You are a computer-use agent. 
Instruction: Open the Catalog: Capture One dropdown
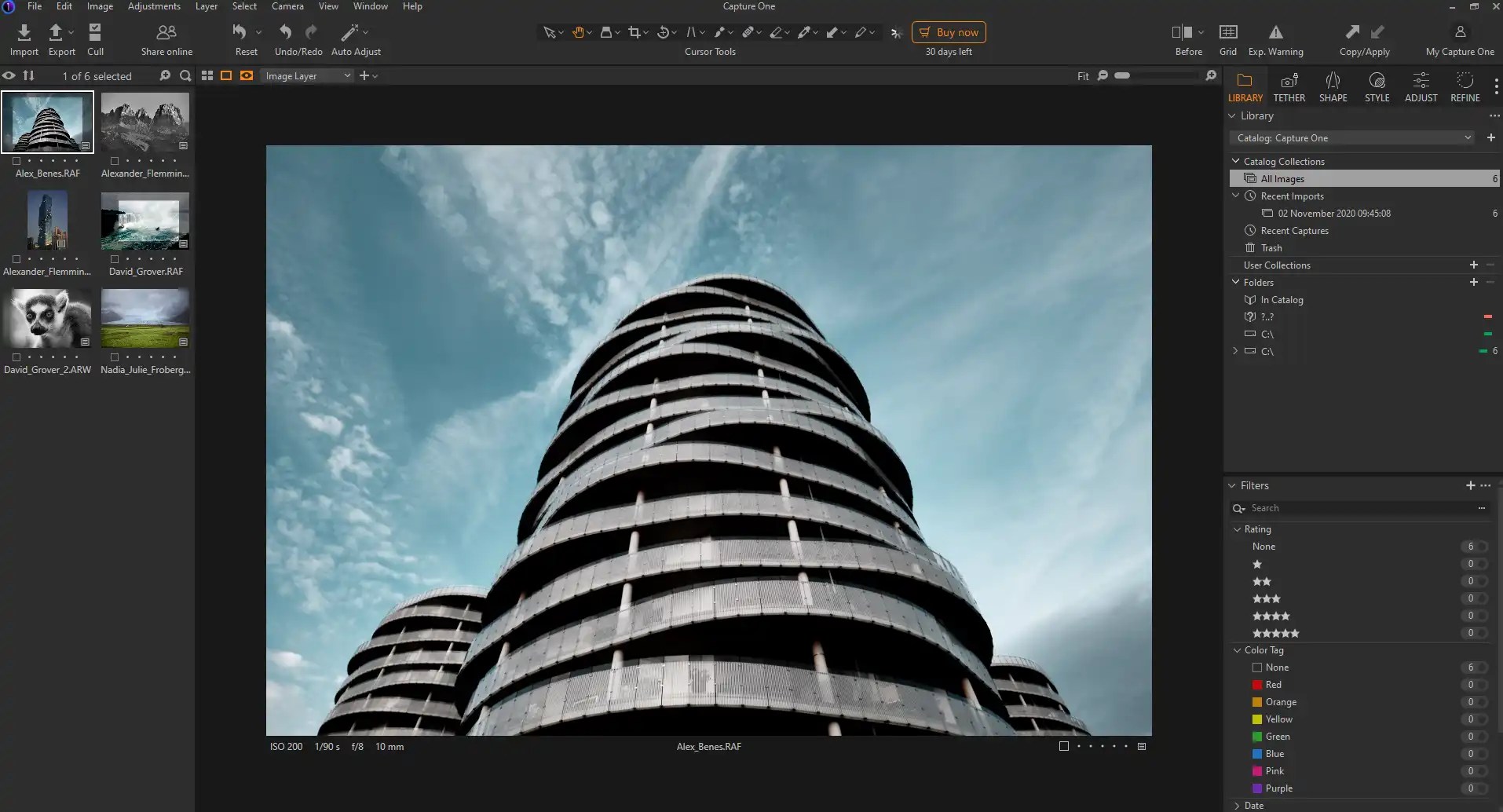point(1351,137)
